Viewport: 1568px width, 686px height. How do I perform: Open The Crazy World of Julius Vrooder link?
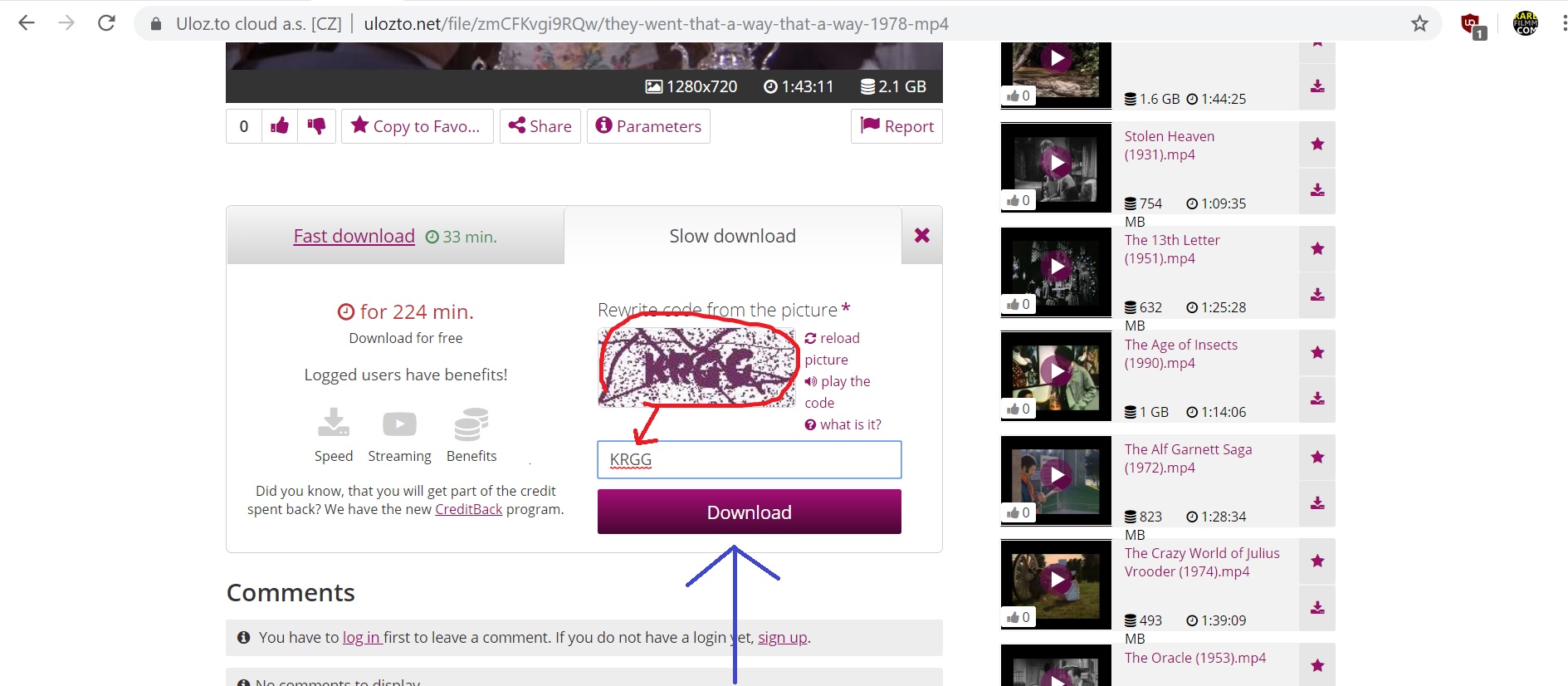tap(1202, 562)
